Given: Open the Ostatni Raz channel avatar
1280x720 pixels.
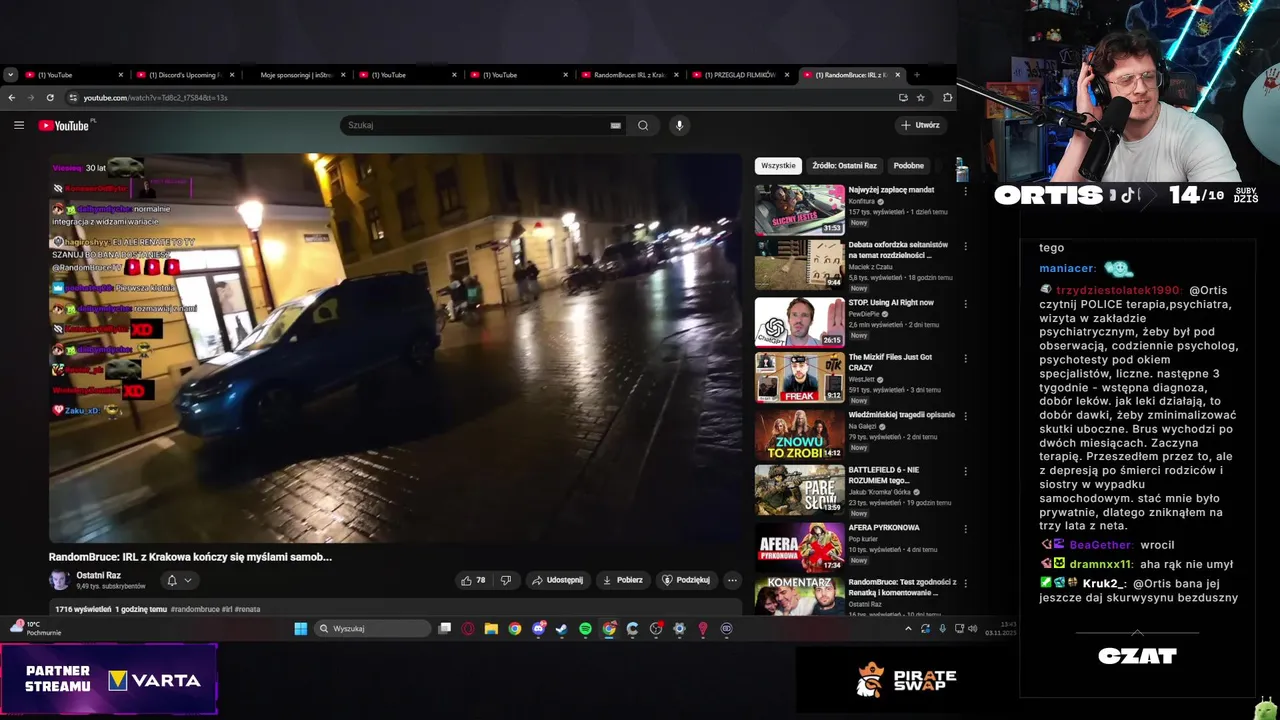Looking at the screenshot, I should pyautogui.click(x=59, y=580).
